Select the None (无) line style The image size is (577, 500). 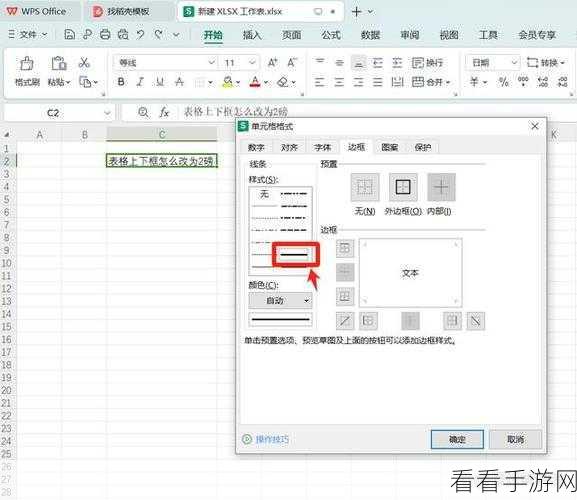[x=265, y=194]
